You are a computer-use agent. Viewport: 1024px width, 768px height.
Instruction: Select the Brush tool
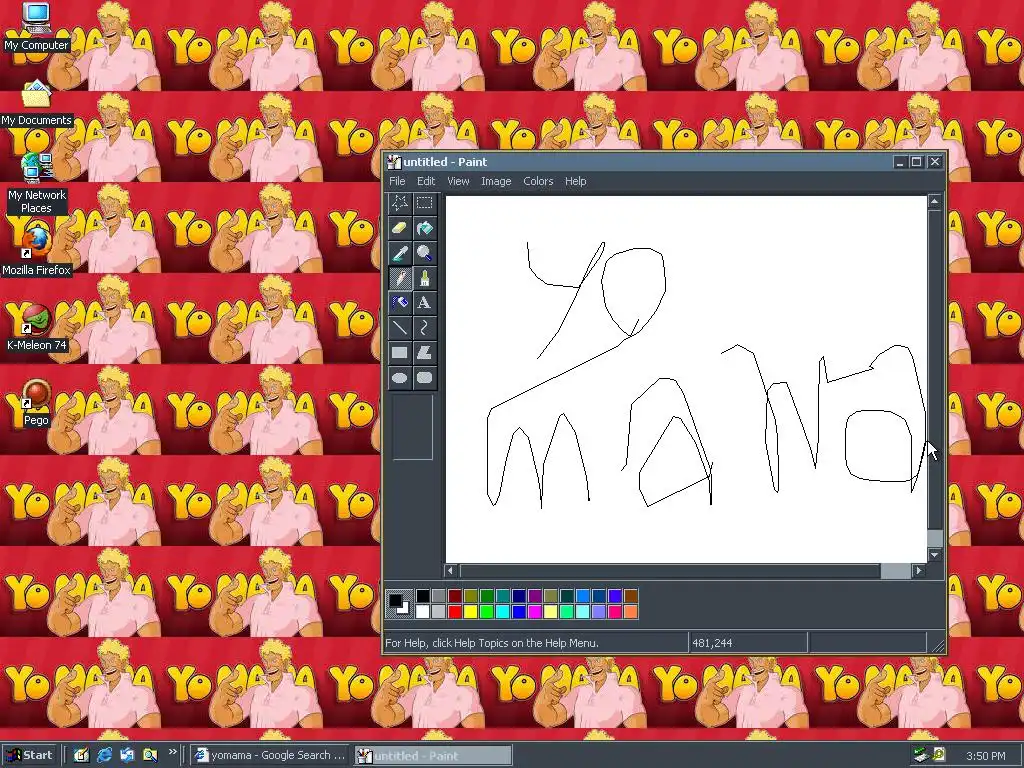[424, 278]
